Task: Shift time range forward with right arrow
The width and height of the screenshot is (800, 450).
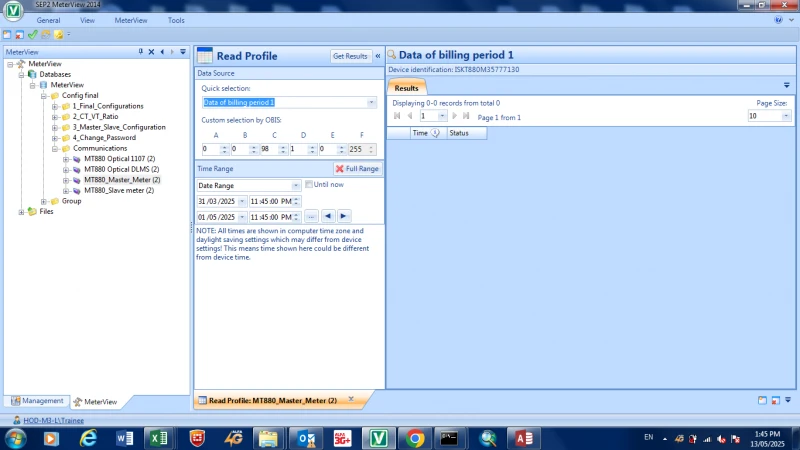Action: pos(343,216)
